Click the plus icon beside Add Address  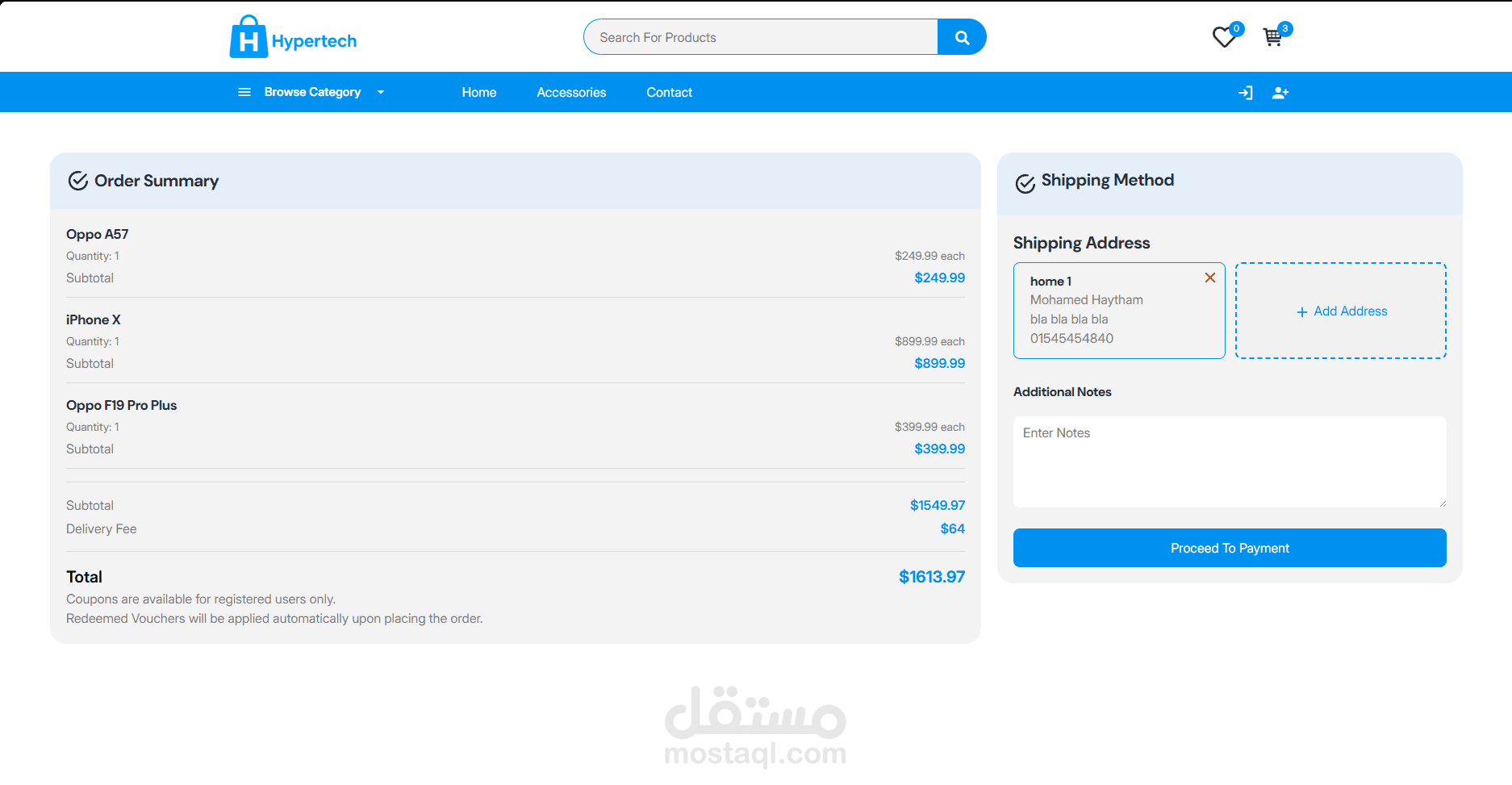(x=1301, y=312)
